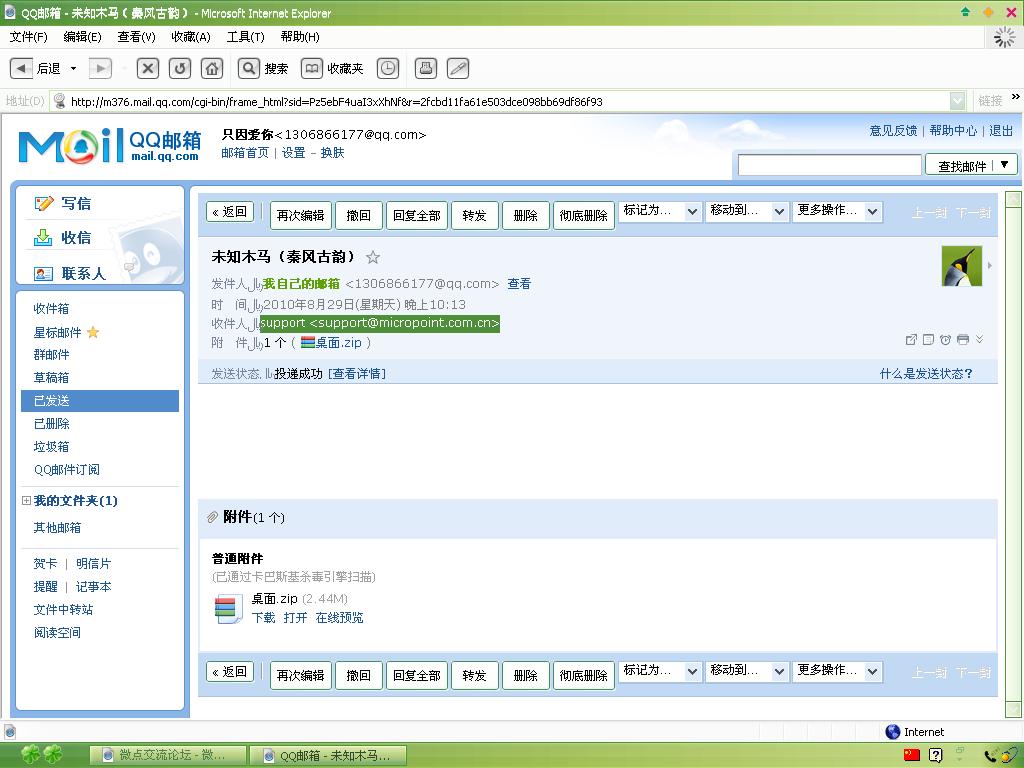Click the browser address URL field
This screenshot has width=1024, height=768.
point(500,101)
